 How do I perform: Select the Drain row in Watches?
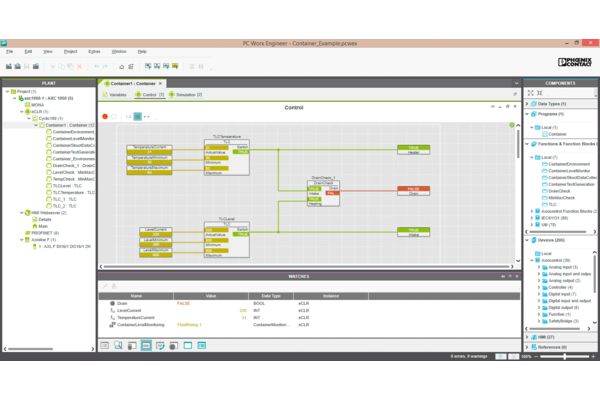pos(309,303)
